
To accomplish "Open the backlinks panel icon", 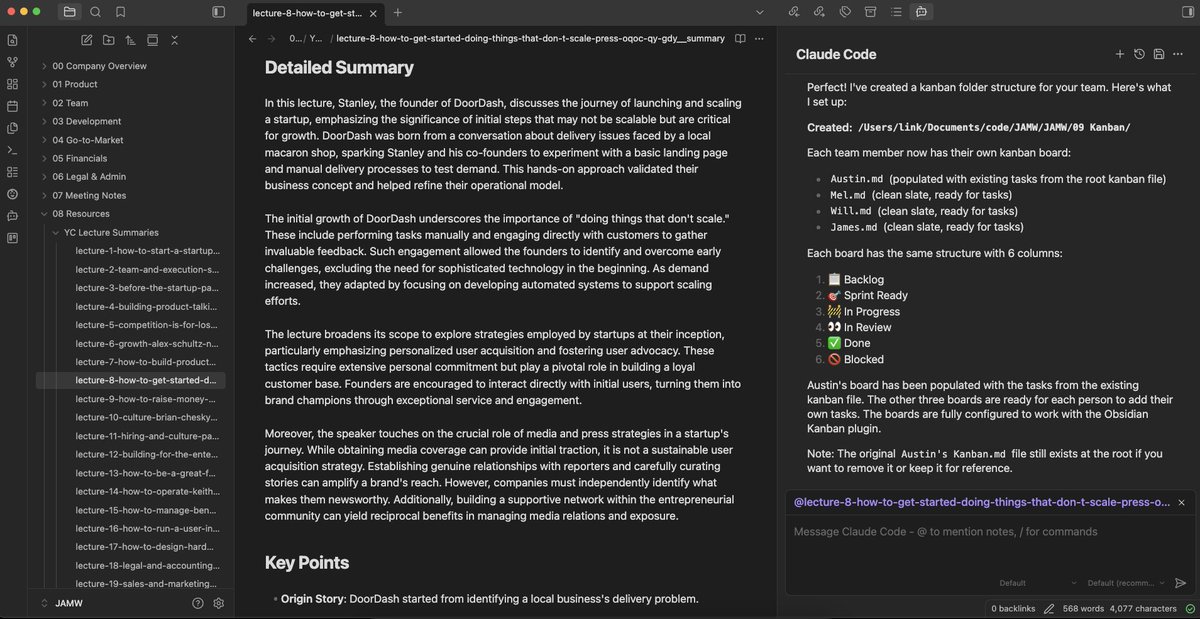I will pos(794,12).
